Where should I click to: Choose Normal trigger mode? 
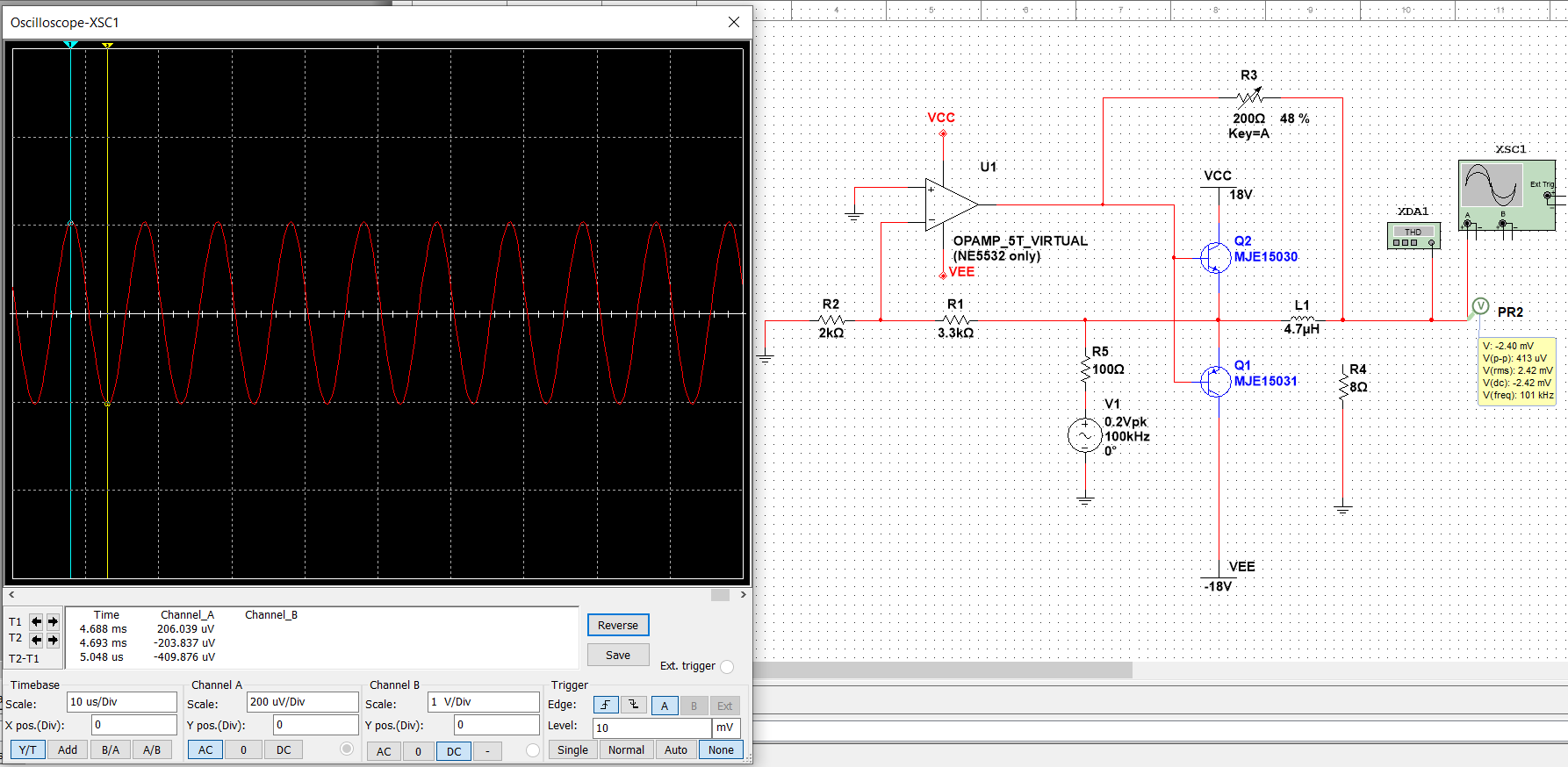[x=626, y=750]
